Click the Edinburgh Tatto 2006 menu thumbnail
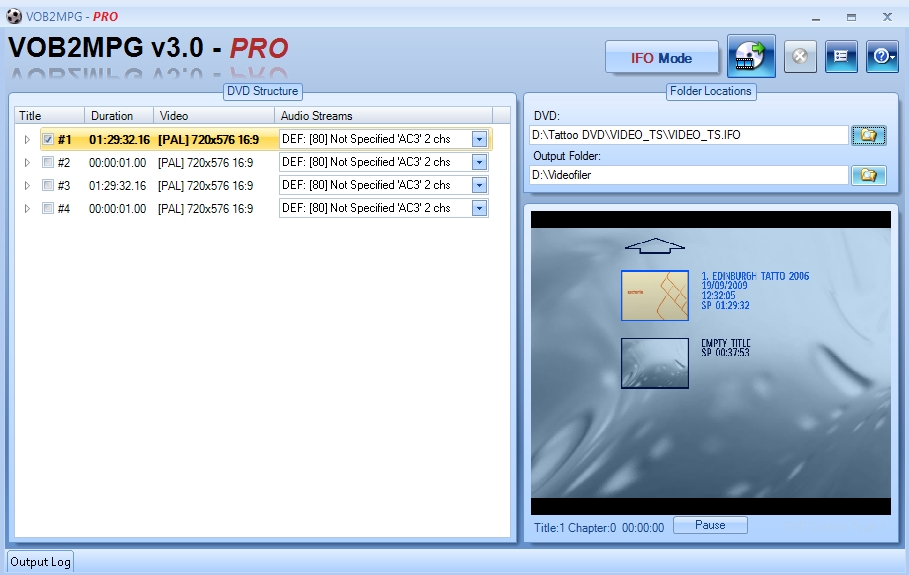 point(655,296)
